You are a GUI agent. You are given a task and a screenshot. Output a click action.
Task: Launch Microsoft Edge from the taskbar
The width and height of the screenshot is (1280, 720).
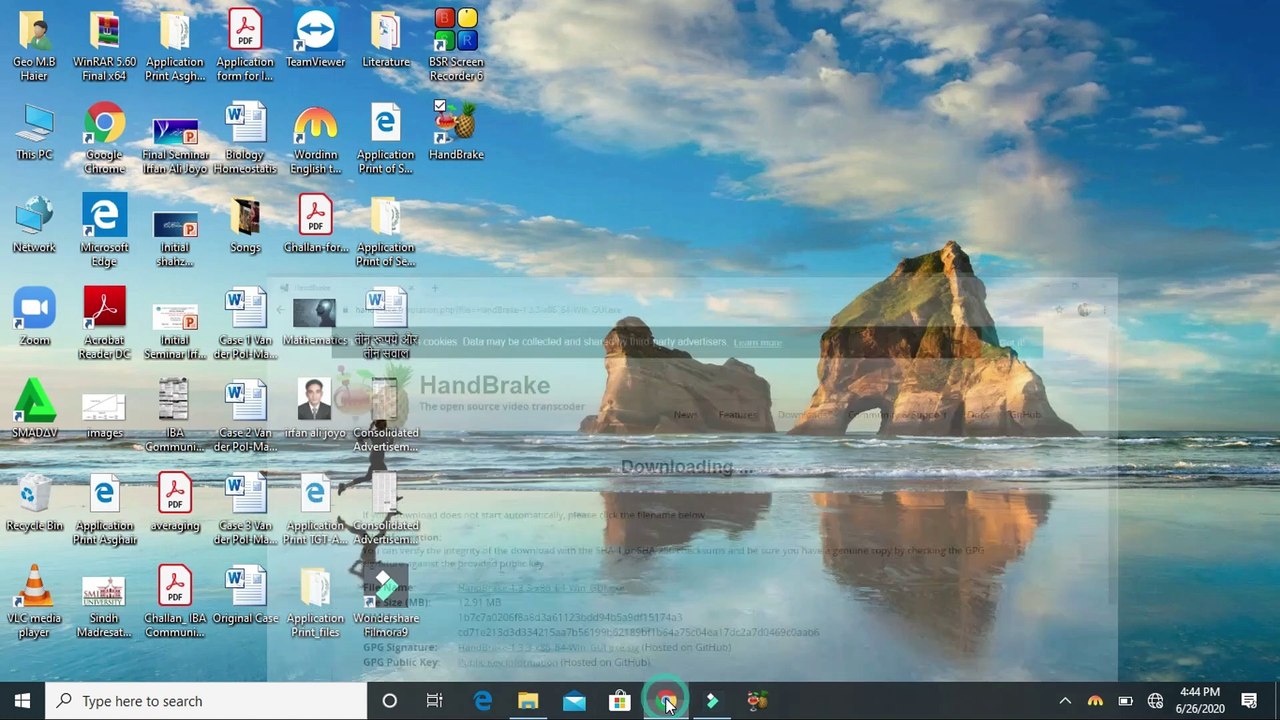tap(482, 701)
